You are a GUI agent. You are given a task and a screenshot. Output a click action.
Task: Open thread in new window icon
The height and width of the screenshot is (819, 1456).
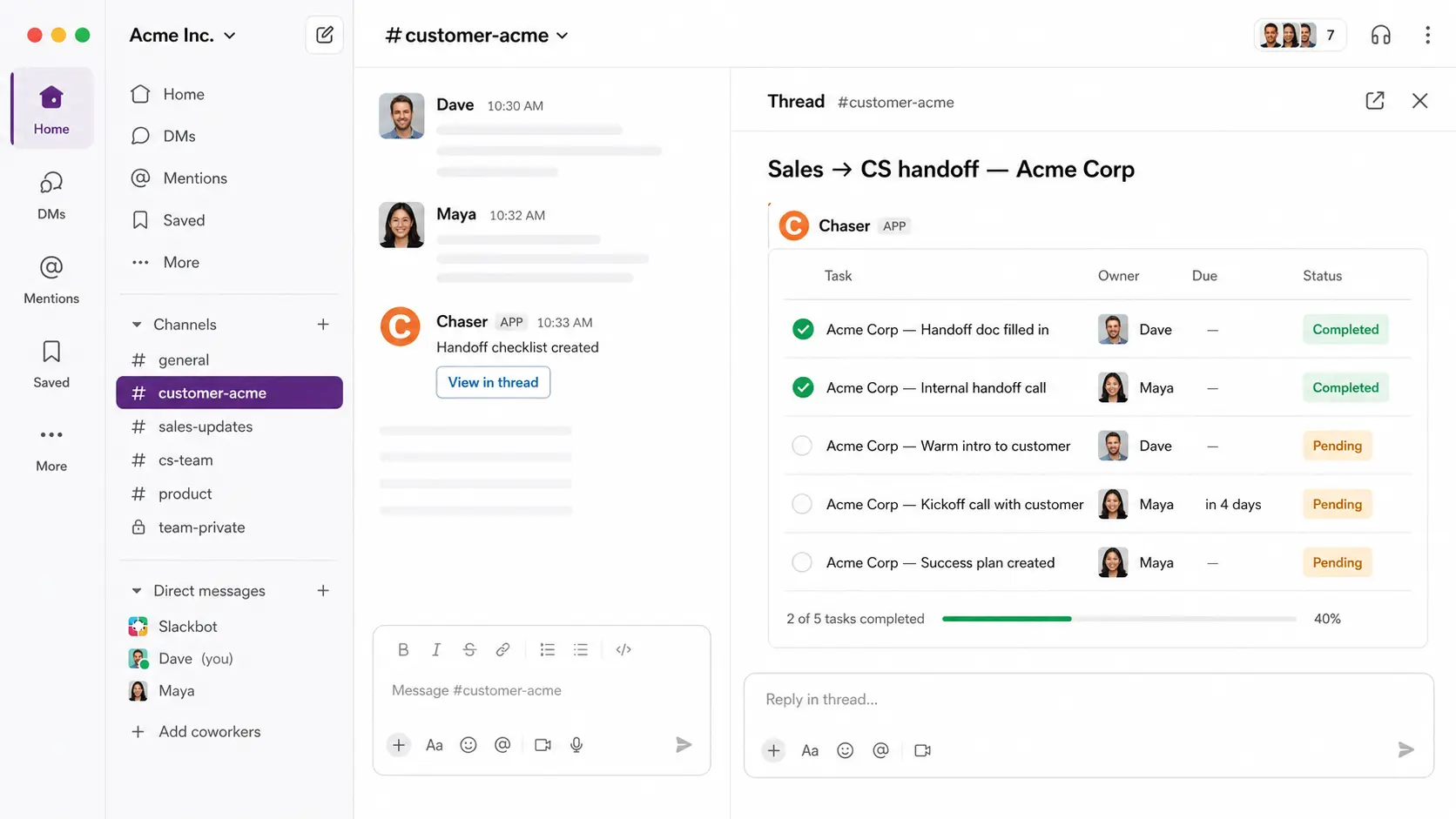point(1375,101)
